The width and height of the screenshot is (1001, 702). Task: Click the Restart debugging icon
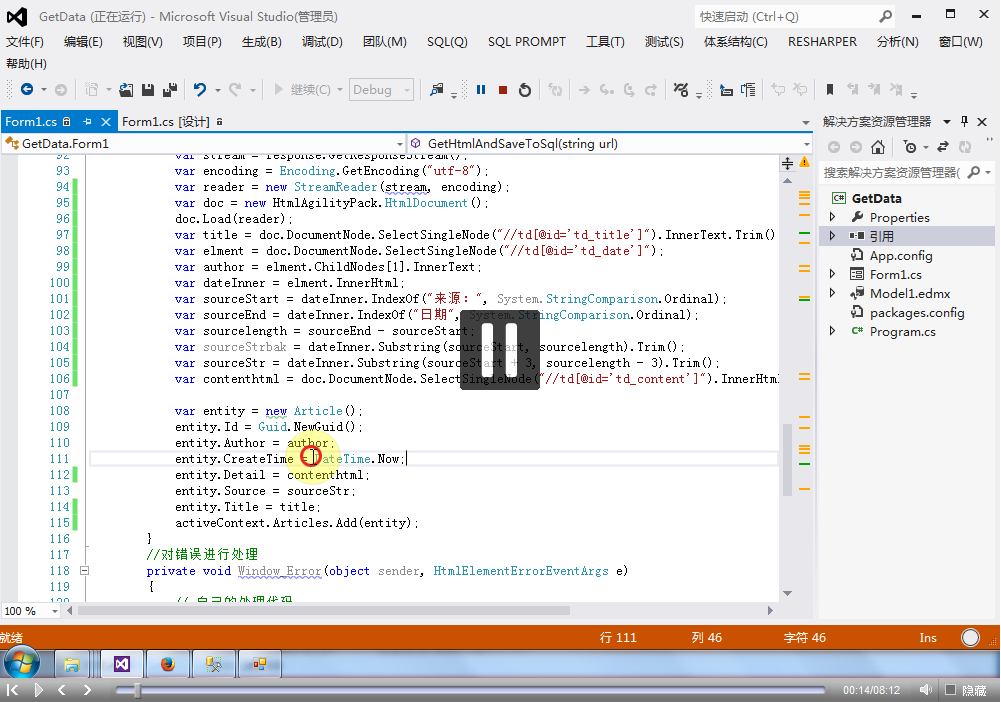(525, 90)
